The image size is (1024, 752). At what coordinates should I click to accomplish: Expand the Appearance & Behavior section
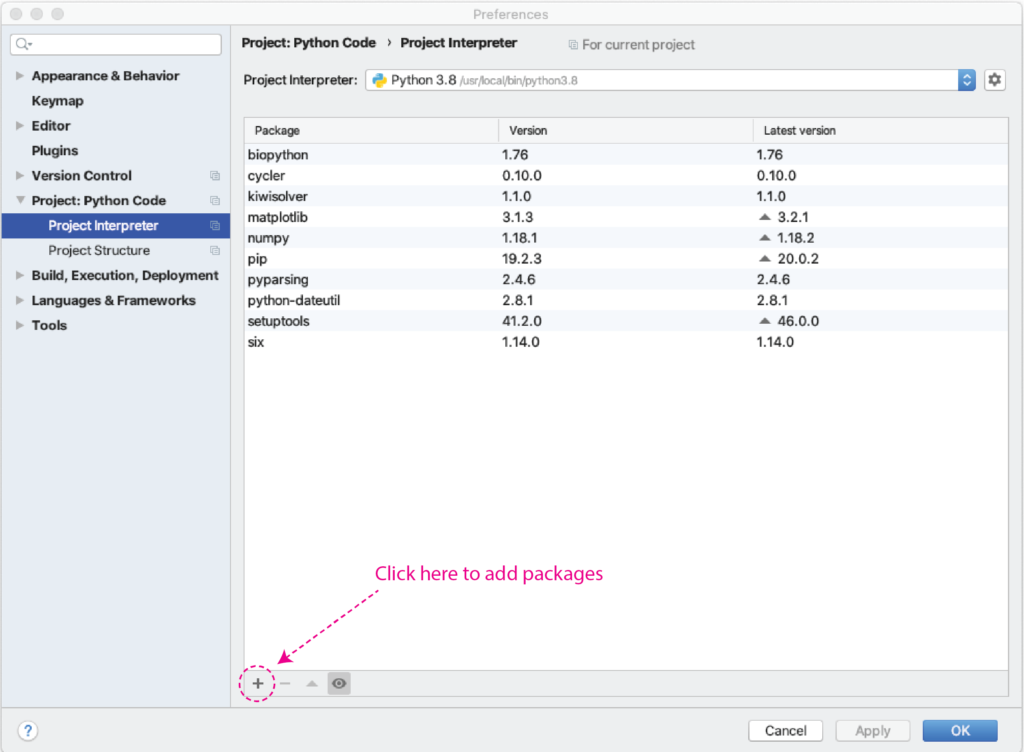click(20, 76)
